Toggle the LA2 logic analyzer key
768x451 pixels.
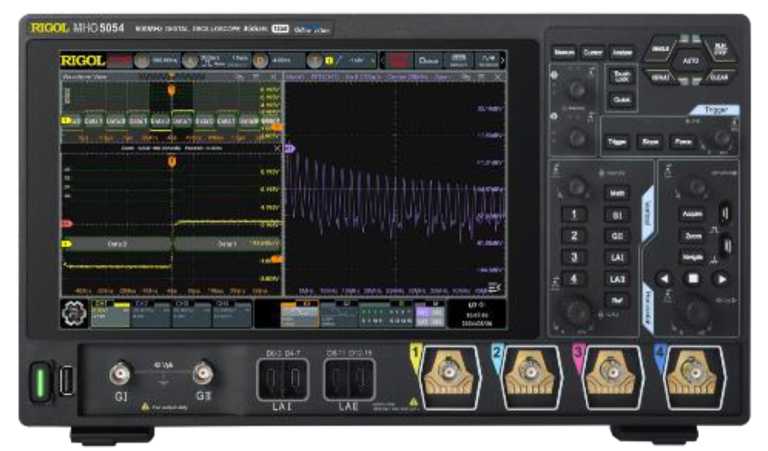[x=617, y=279]
